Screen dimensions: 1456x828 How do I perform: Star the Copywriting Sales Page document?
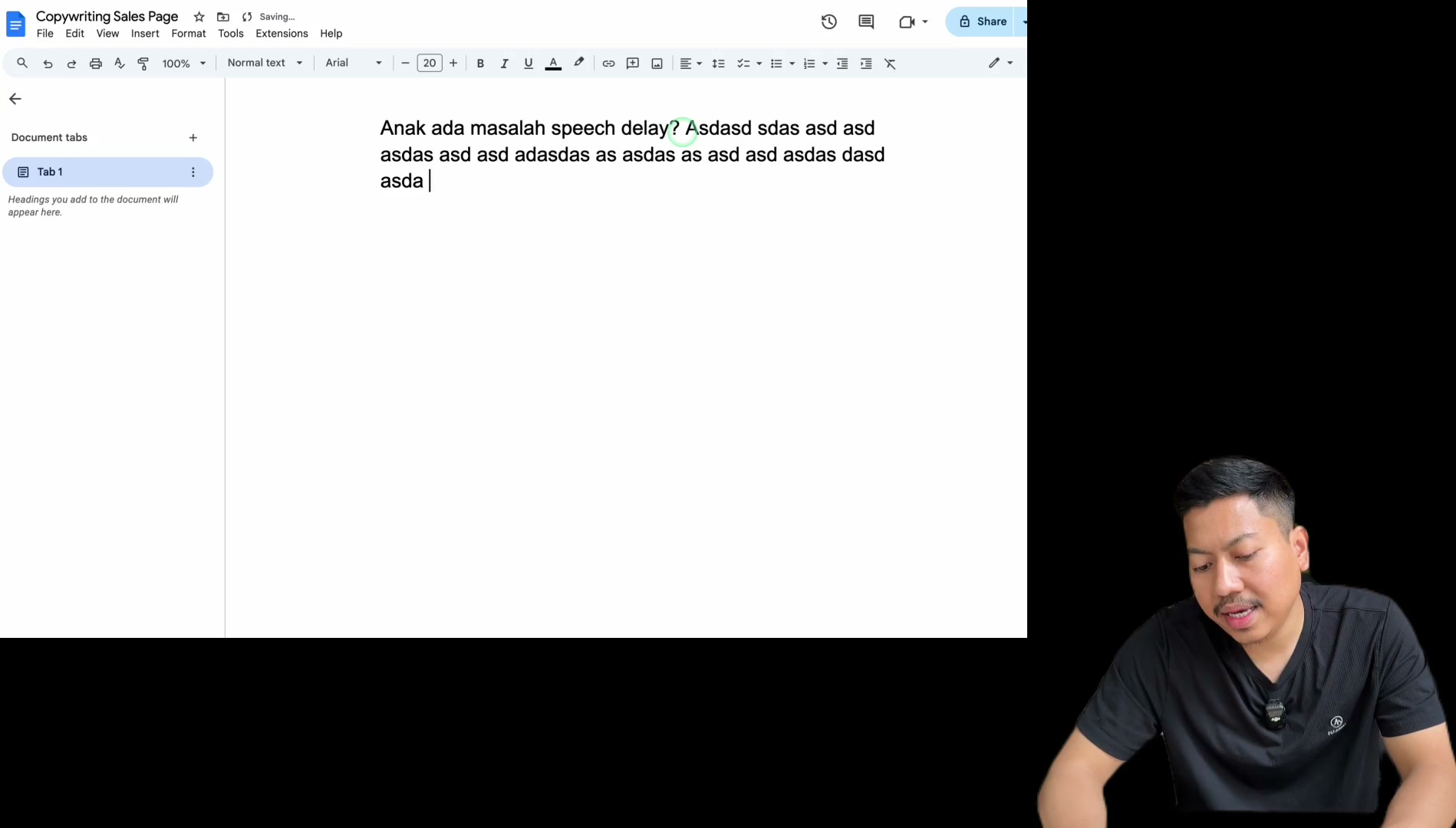pos(199,17)
